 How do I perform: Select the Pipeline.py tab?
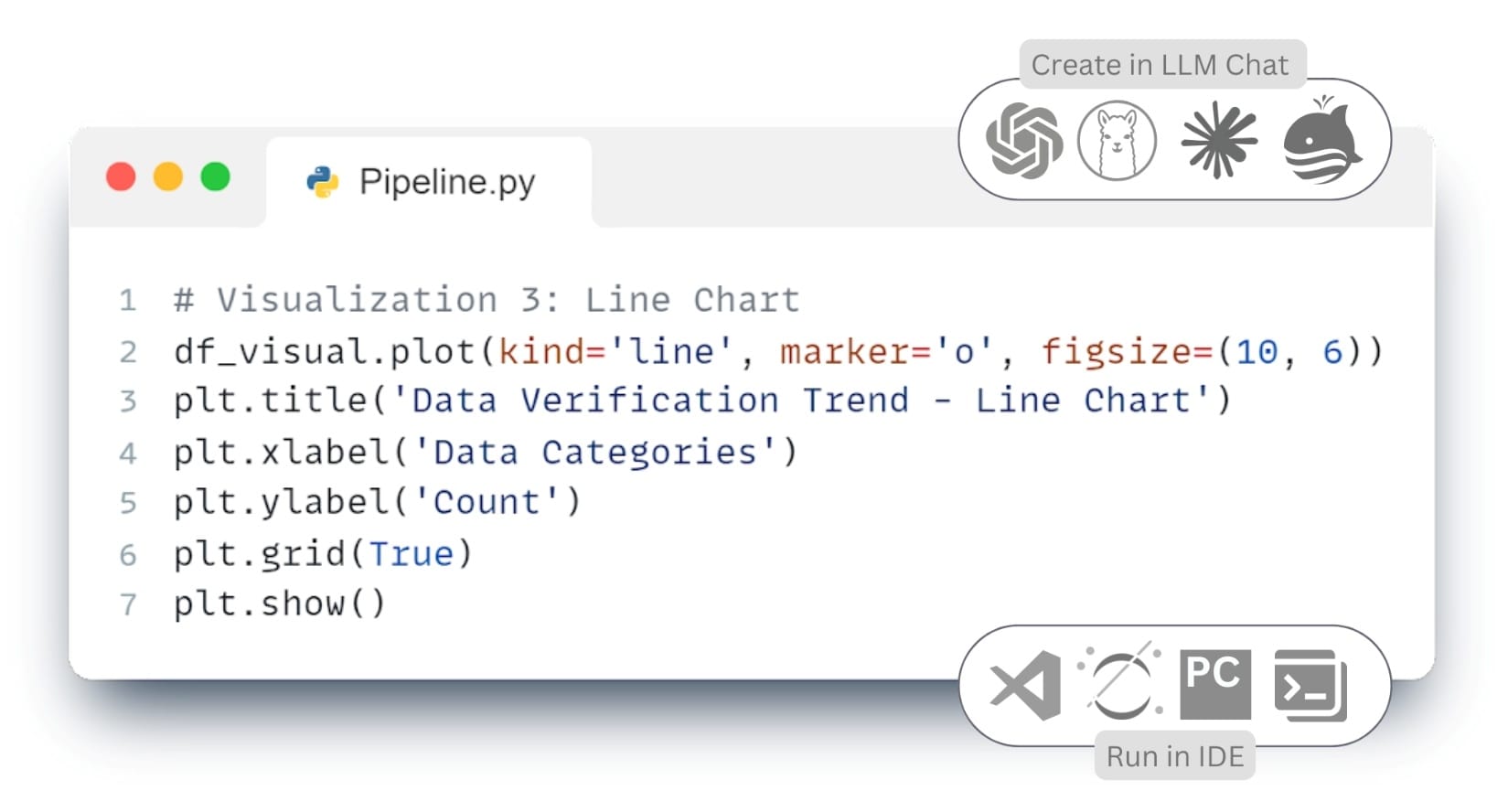point(429,182)
